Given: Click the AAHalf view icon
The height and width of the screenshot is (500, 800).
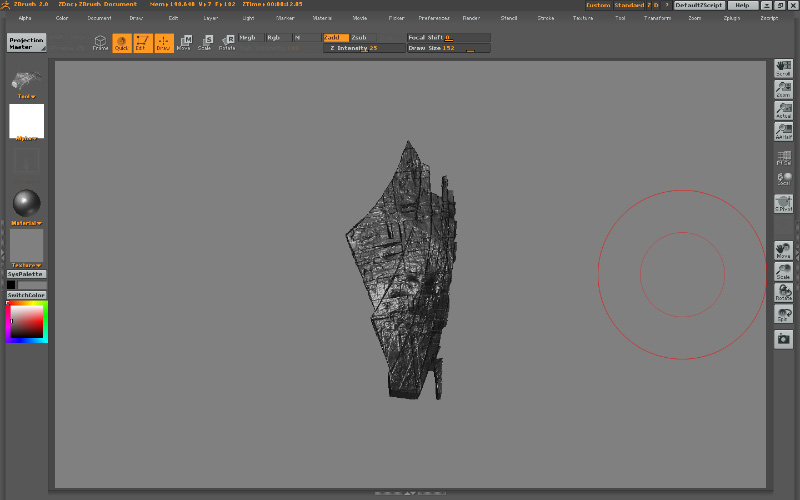Looking at the screenshot, I should point(784,131).
